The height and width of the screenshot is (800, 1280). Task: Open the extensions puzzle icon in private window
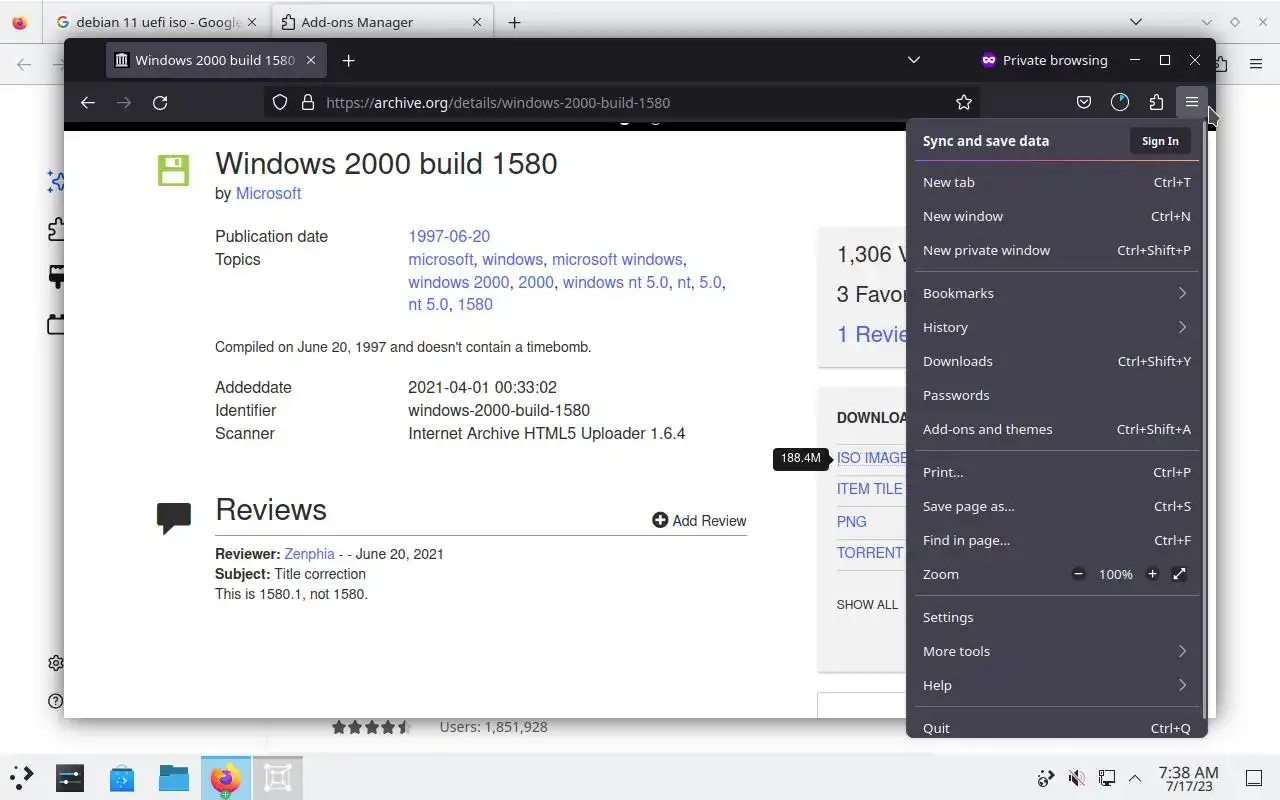(1156, 102)
